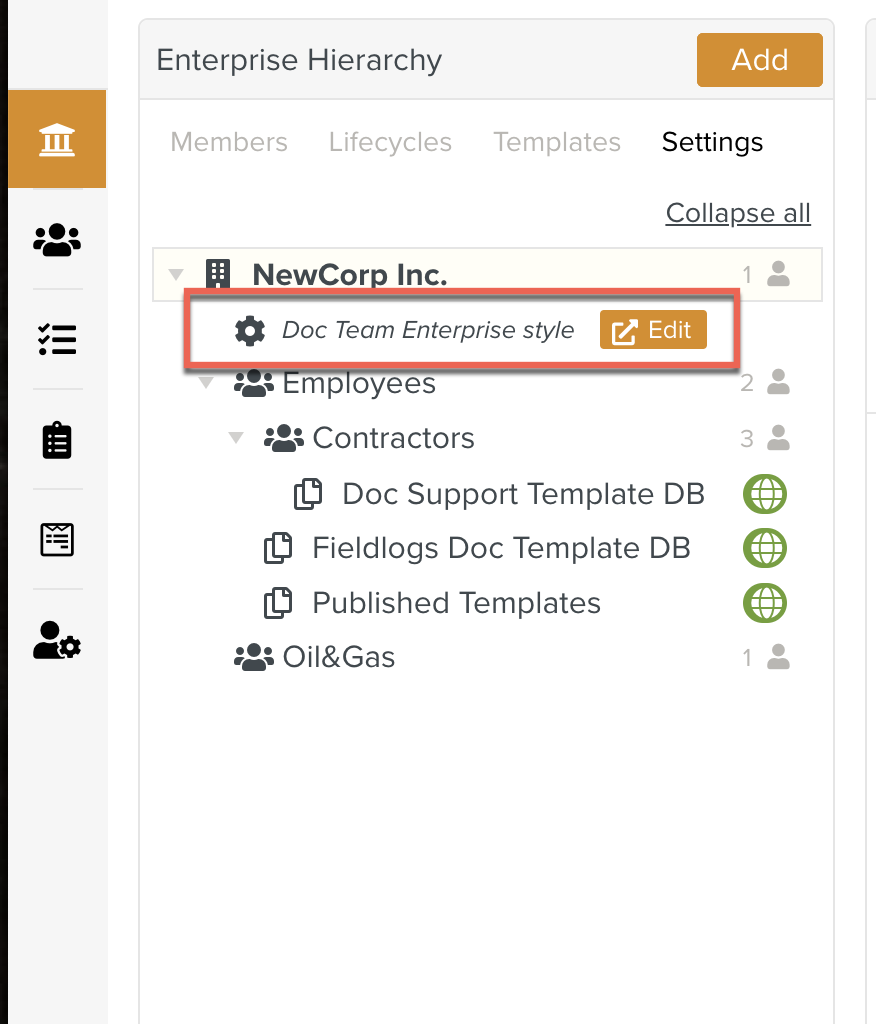
Task: Switch to the Templates tab
Action: [x=557, y=142]
